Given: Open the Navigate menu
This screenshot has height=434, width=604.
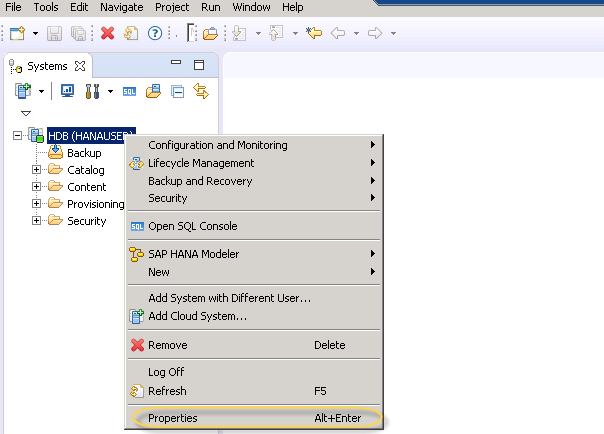Looking at the screenshot, I should point(122,7).
